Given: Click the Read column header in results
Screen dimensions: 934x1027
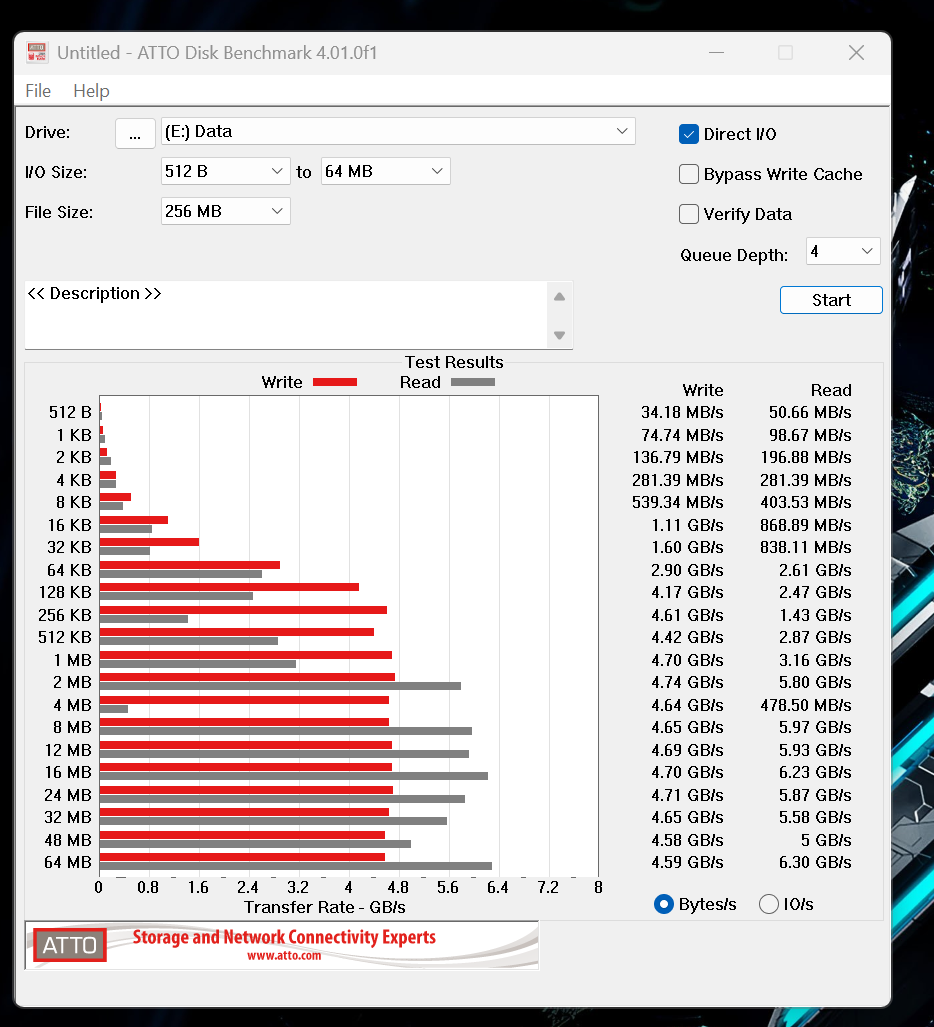Looking at the screenshot, I should [831, 390].
